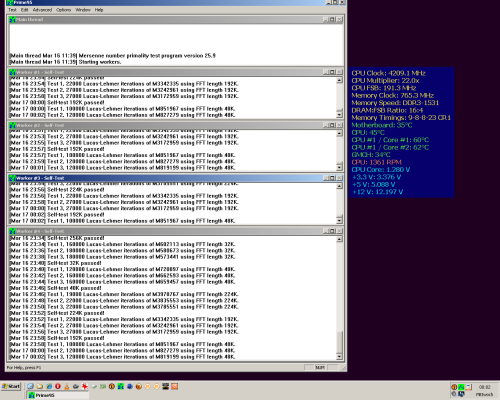Click Worker #1 scrollbar down arrow
The image size is (500, 400).
click(339, 115)
